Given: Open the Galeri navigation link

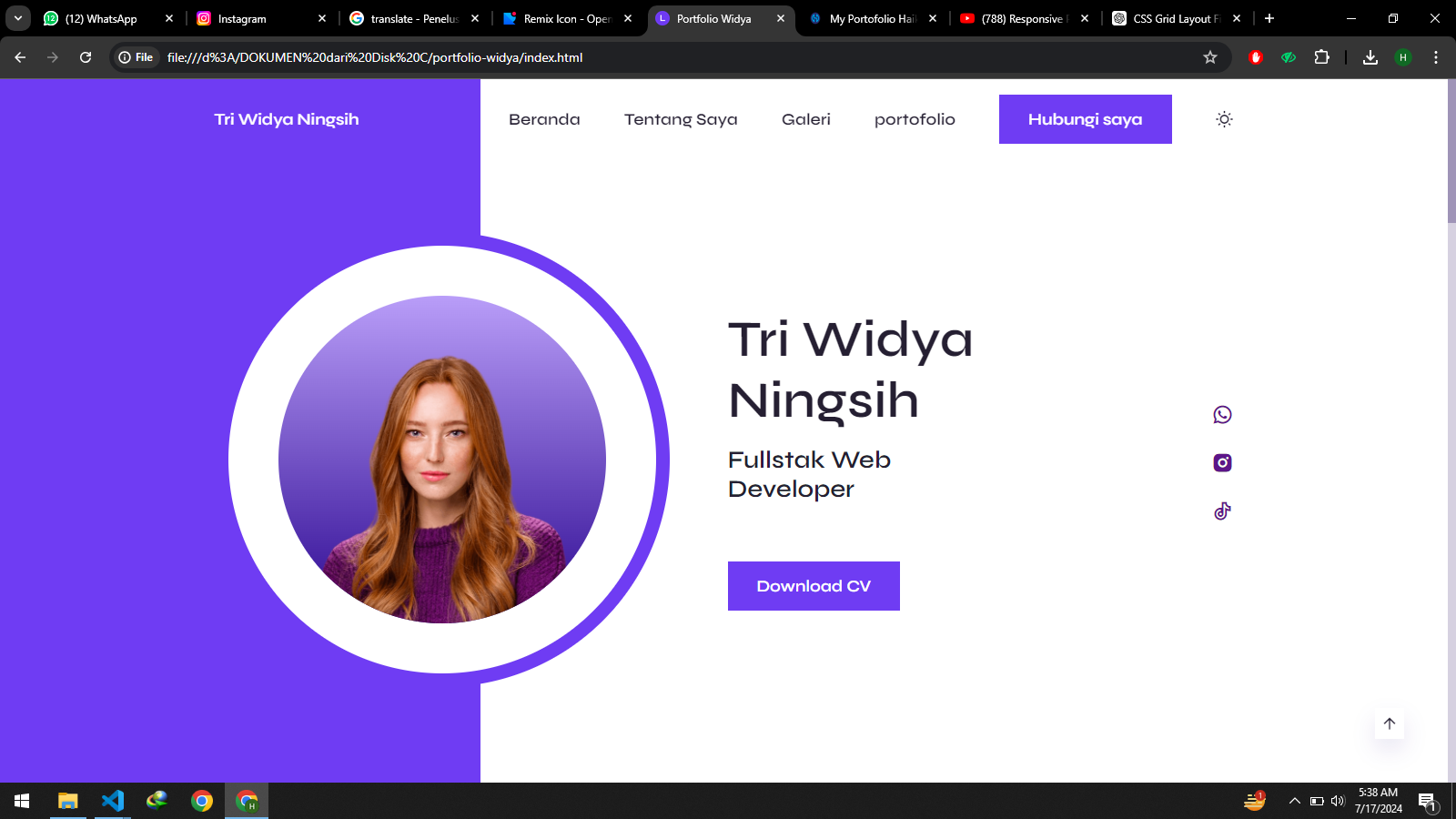Looking at the screenshot, I should click(805, 119).
